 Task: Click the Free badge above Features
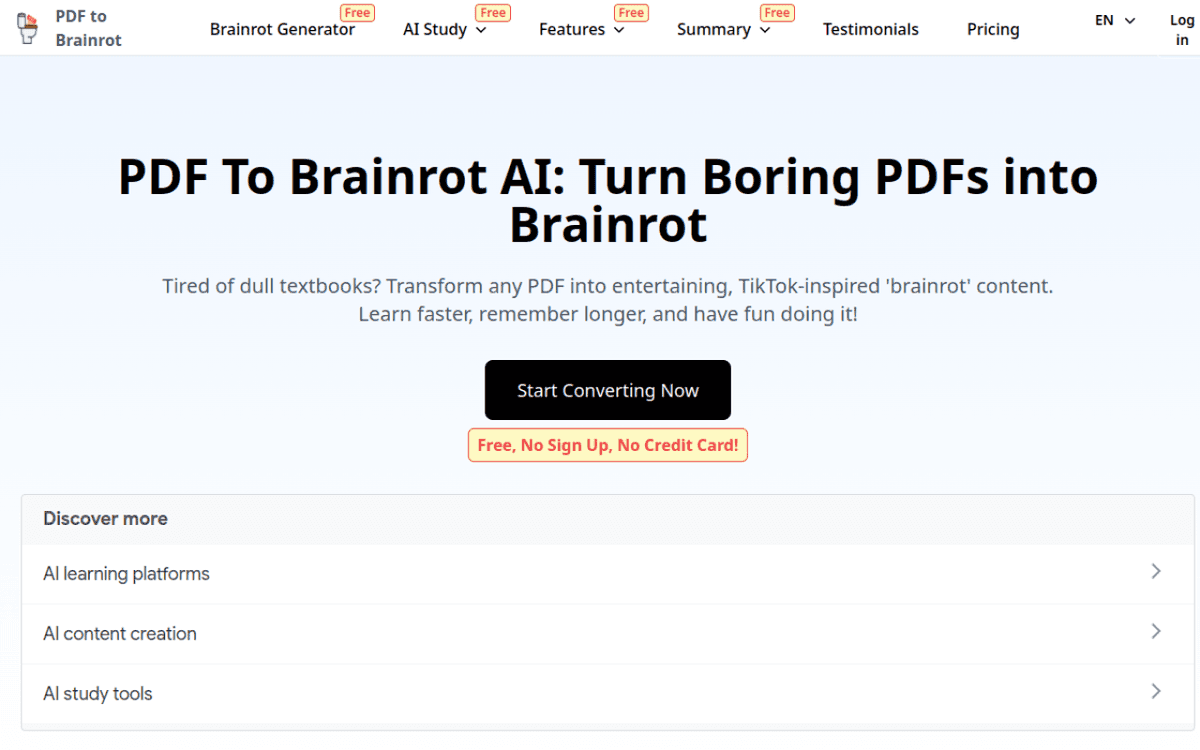pos(631,12)
